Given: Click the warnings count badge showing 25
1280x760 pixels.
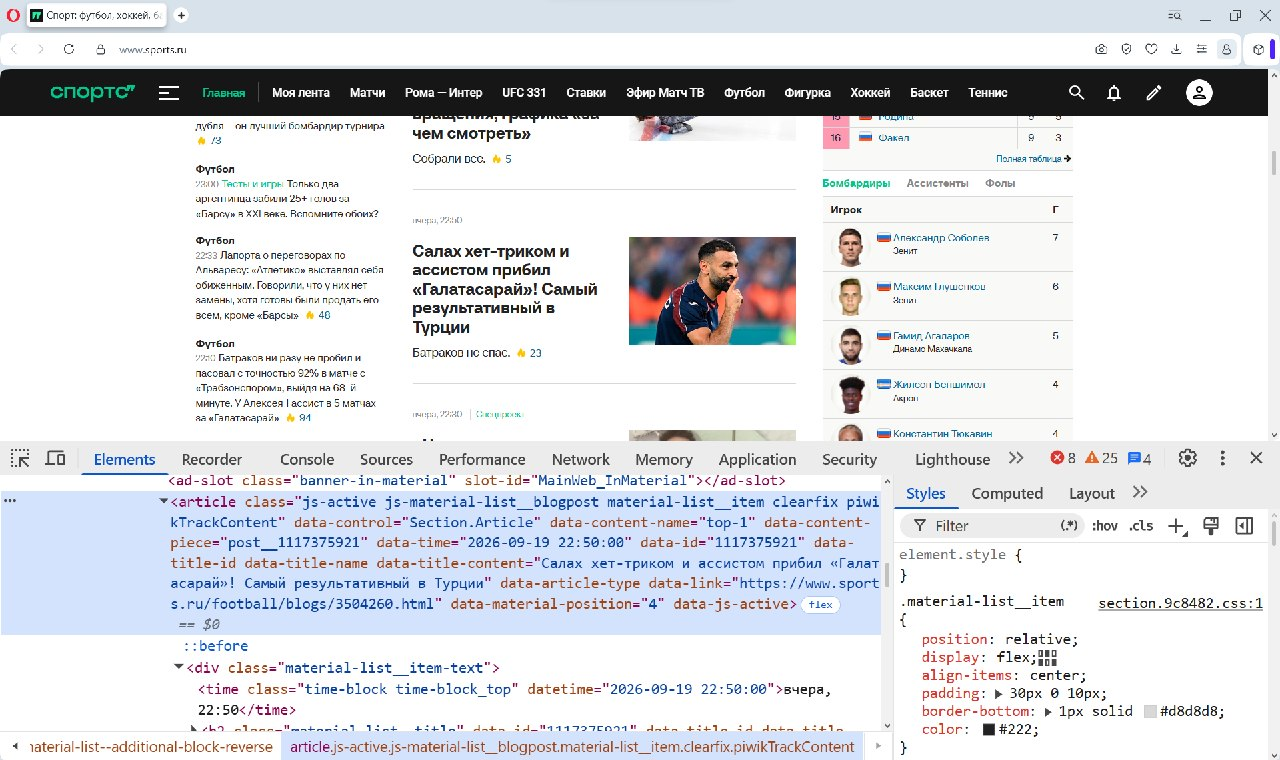Looking at the screenshot, I should click(x=1101, y=458).
